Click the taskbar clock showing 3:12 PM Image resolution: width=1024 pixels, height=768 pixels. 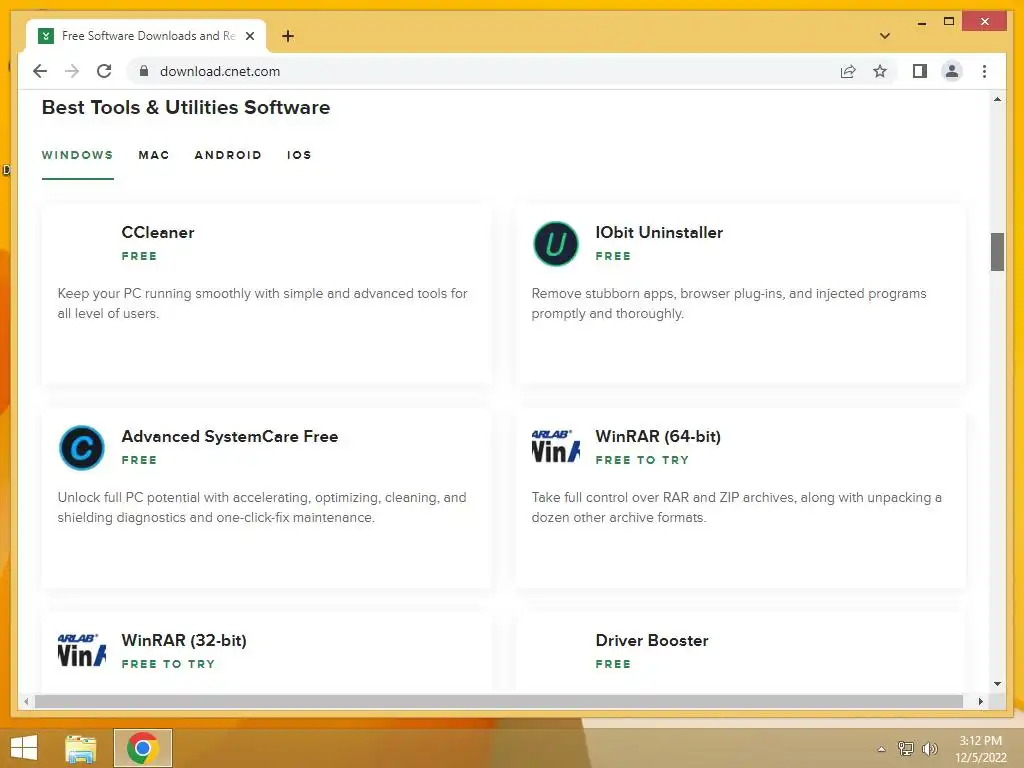[980, 749]
